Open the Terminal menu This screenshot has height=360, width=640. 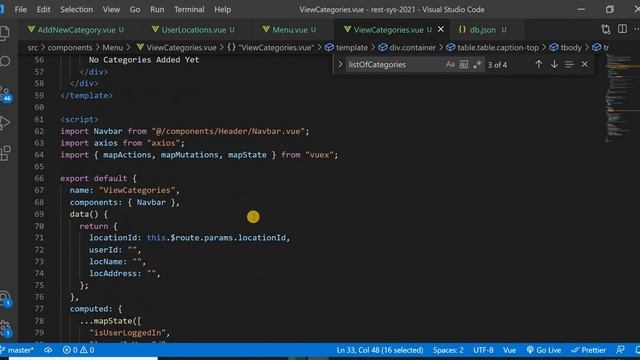pyautogui.click(x=189, y=9)
